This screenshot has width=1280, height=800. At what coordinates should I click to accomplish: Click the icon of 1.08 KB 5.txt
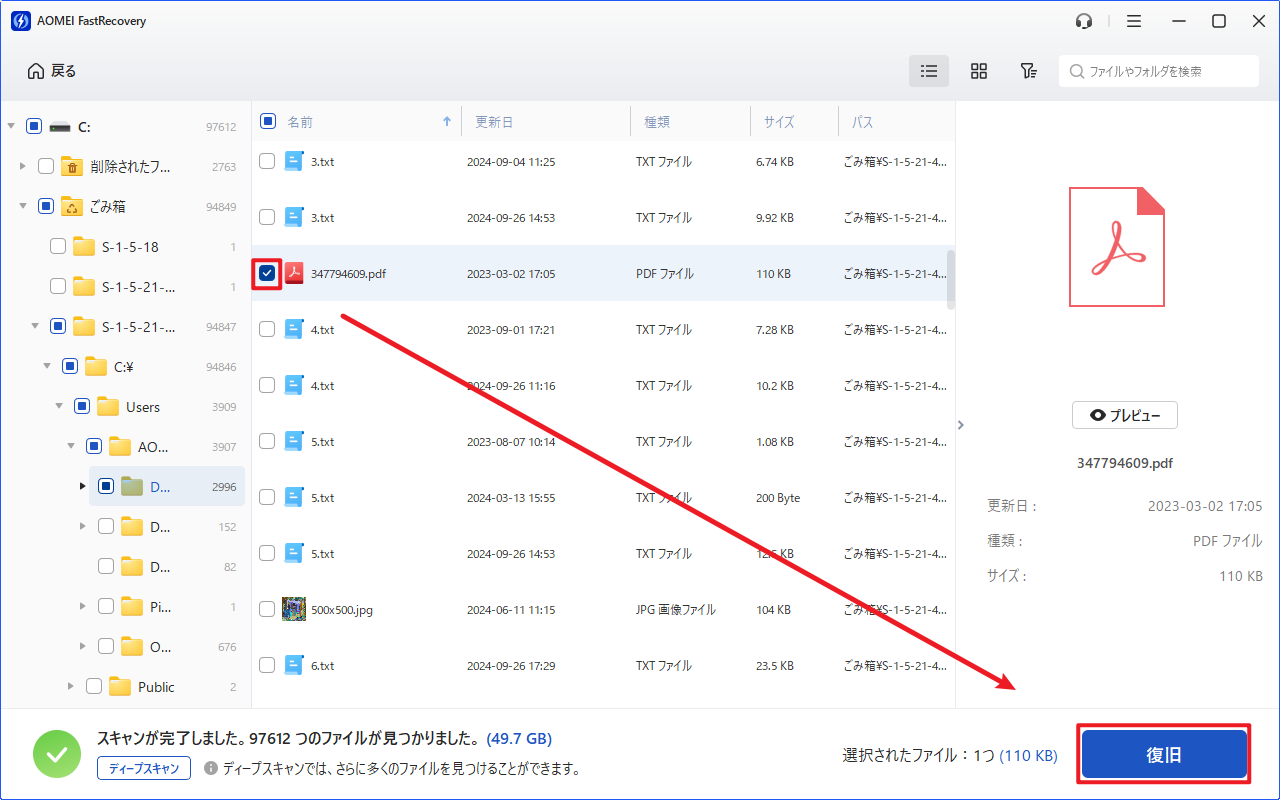pyautogui.click(x=294, y=441)
